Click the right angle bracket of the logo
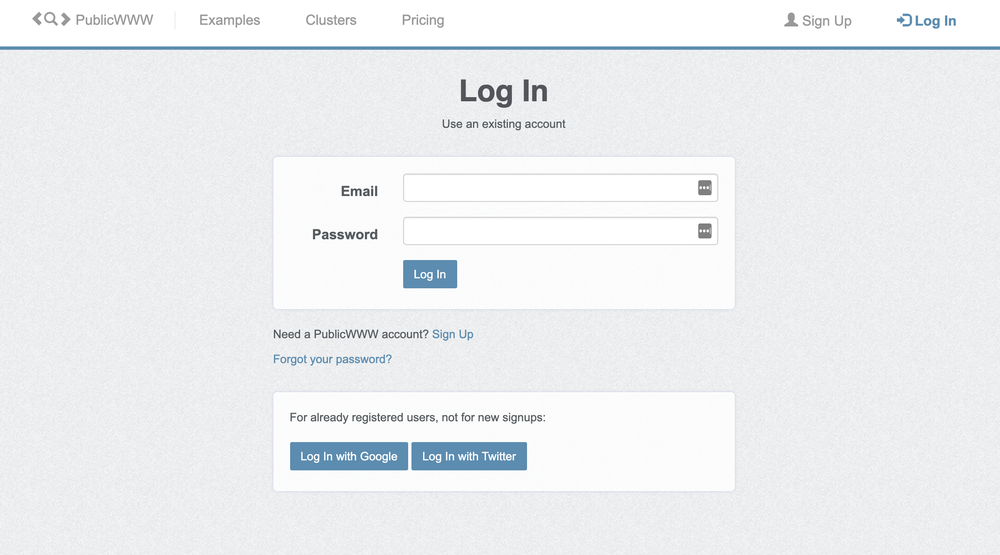The image size is (1000, 555). tap(65, 19)
